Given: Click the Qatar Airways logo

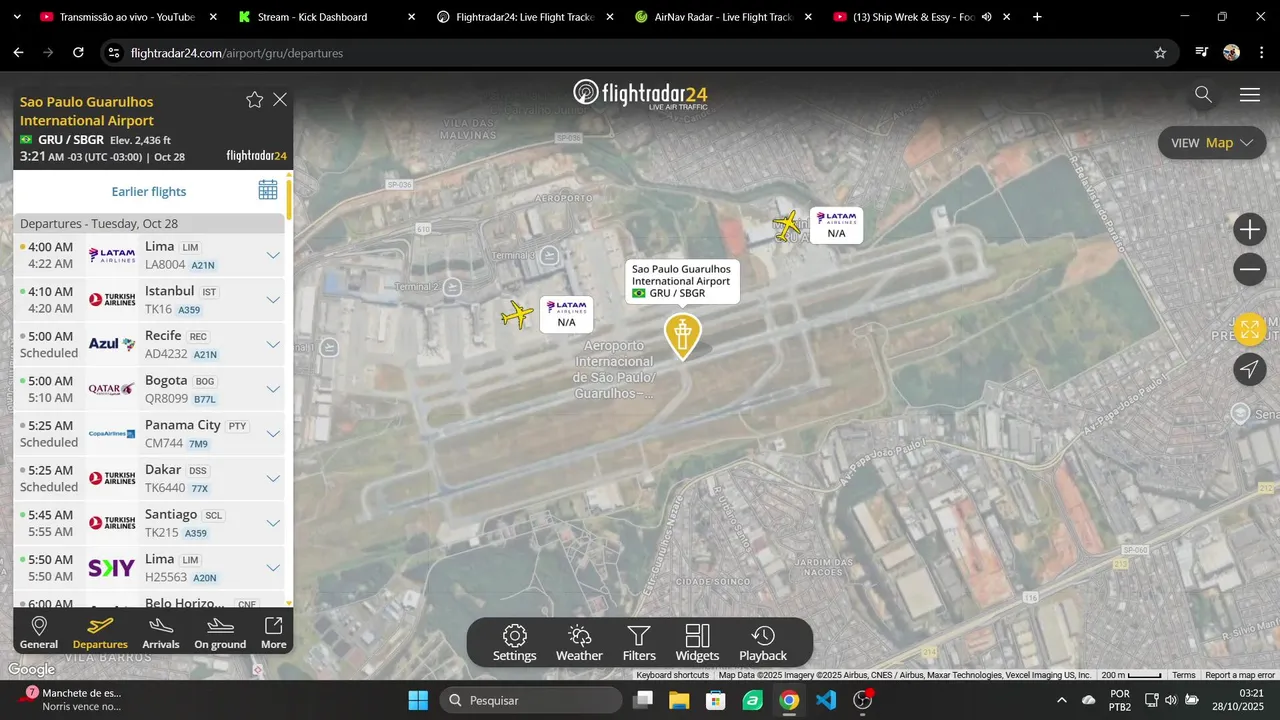Looking at the screenshot, I should pyautogui.click(x=112, y=389).
